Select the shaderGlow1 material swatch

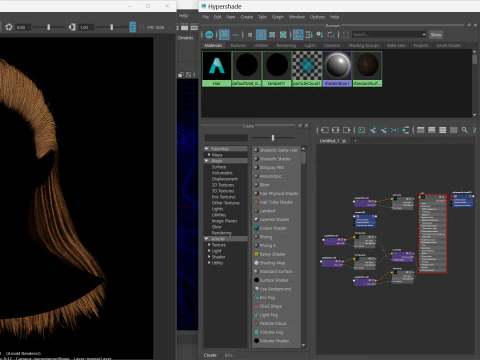(337, 69)
